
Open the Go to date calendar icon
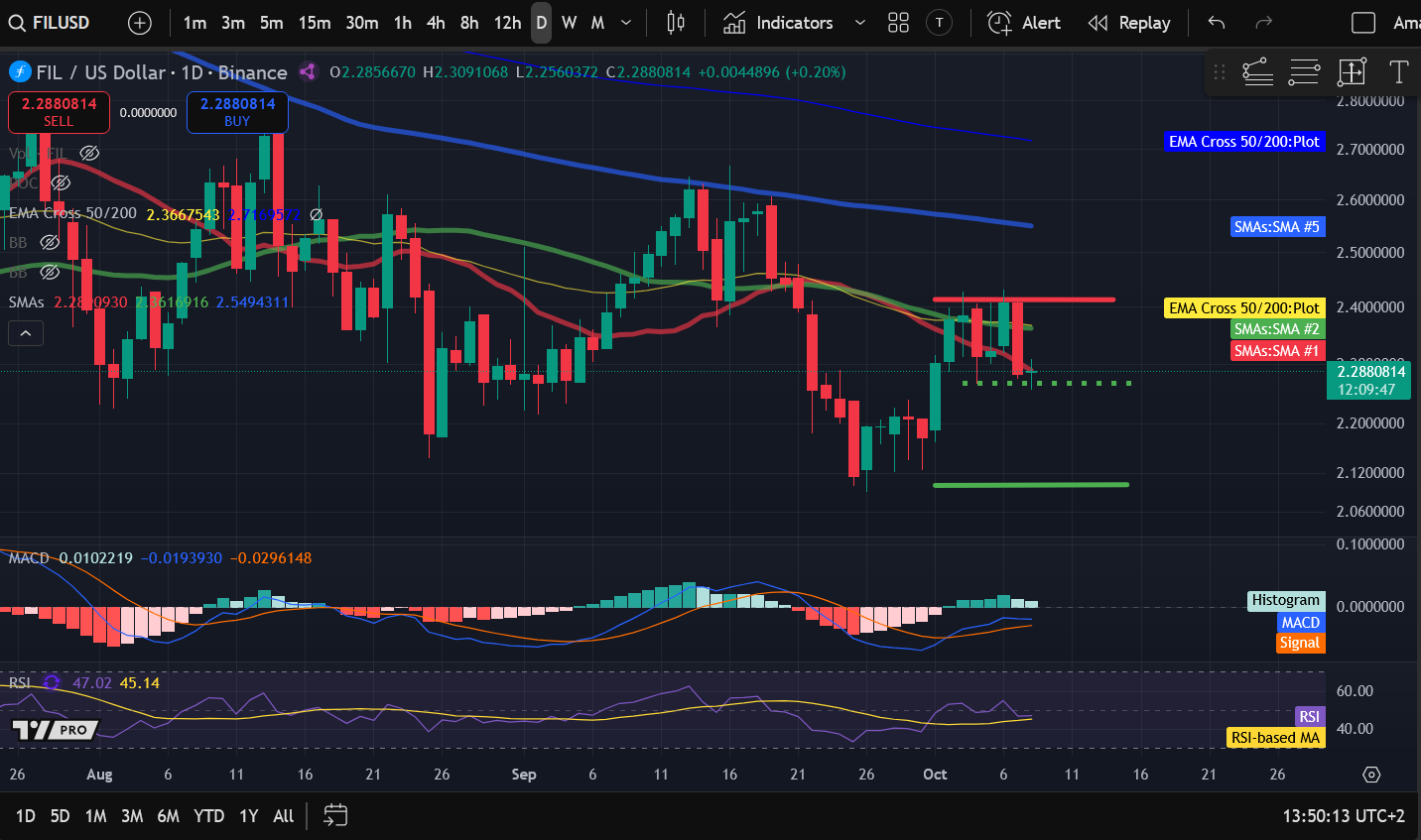click(335, 815)
